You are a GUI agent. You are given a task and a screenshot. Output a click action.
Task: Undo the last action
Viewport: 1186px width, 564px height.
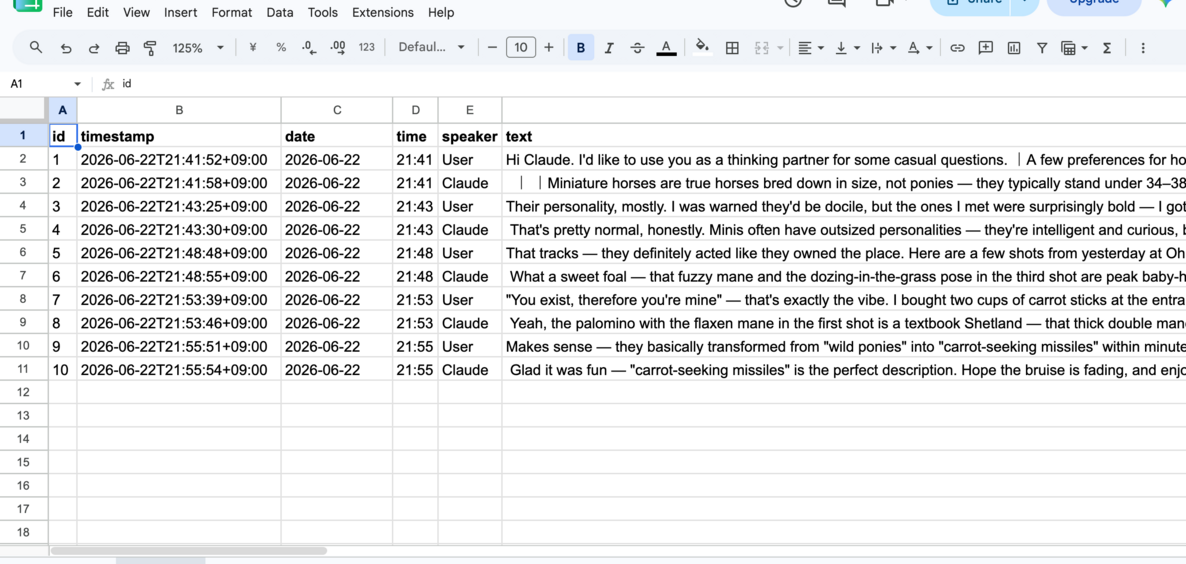tap(66, 48)
